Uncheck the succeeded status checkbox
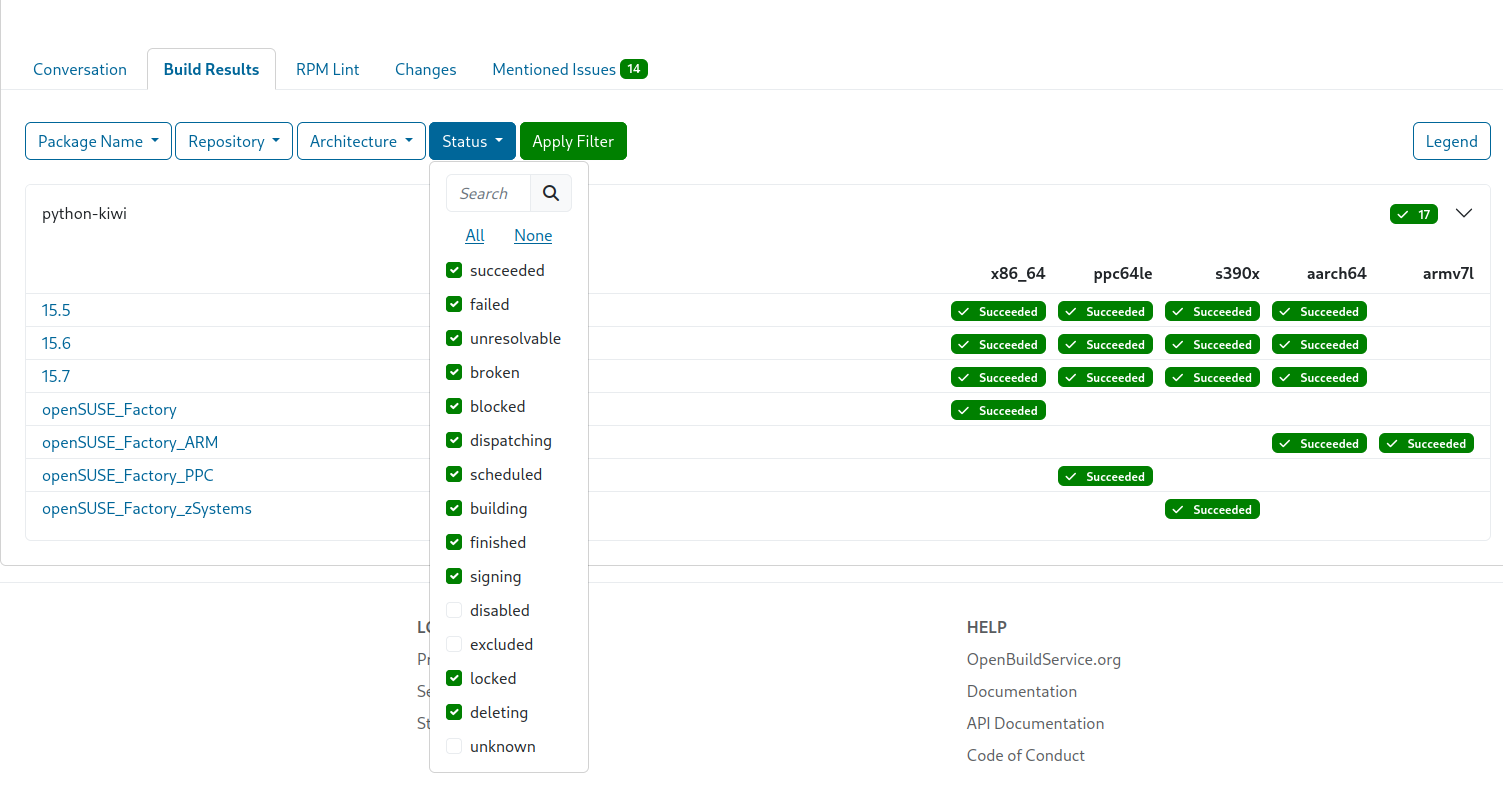The width and height of the screenshot is (1503, 809). [454, 270]
